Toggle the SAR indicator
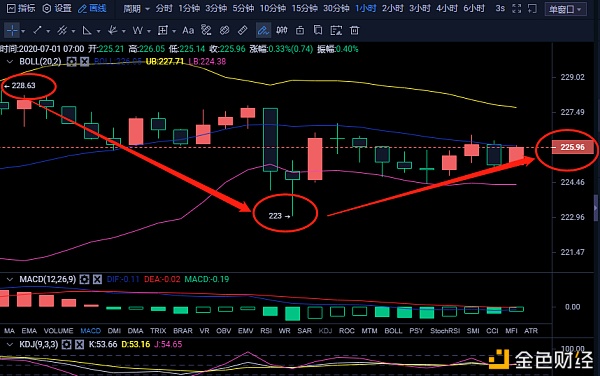 305,331
